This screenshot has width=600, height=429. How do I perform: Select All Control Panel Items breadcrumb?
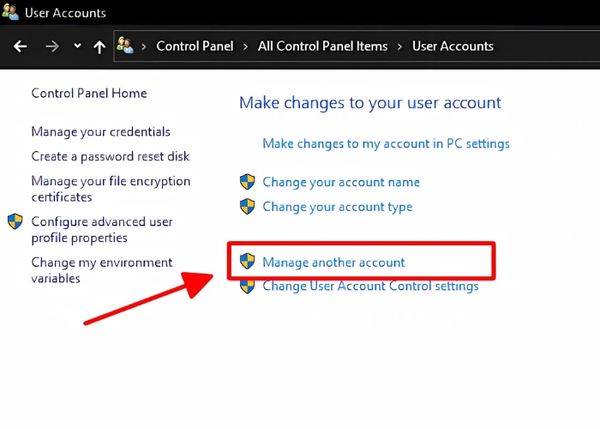tap(323, 46)
